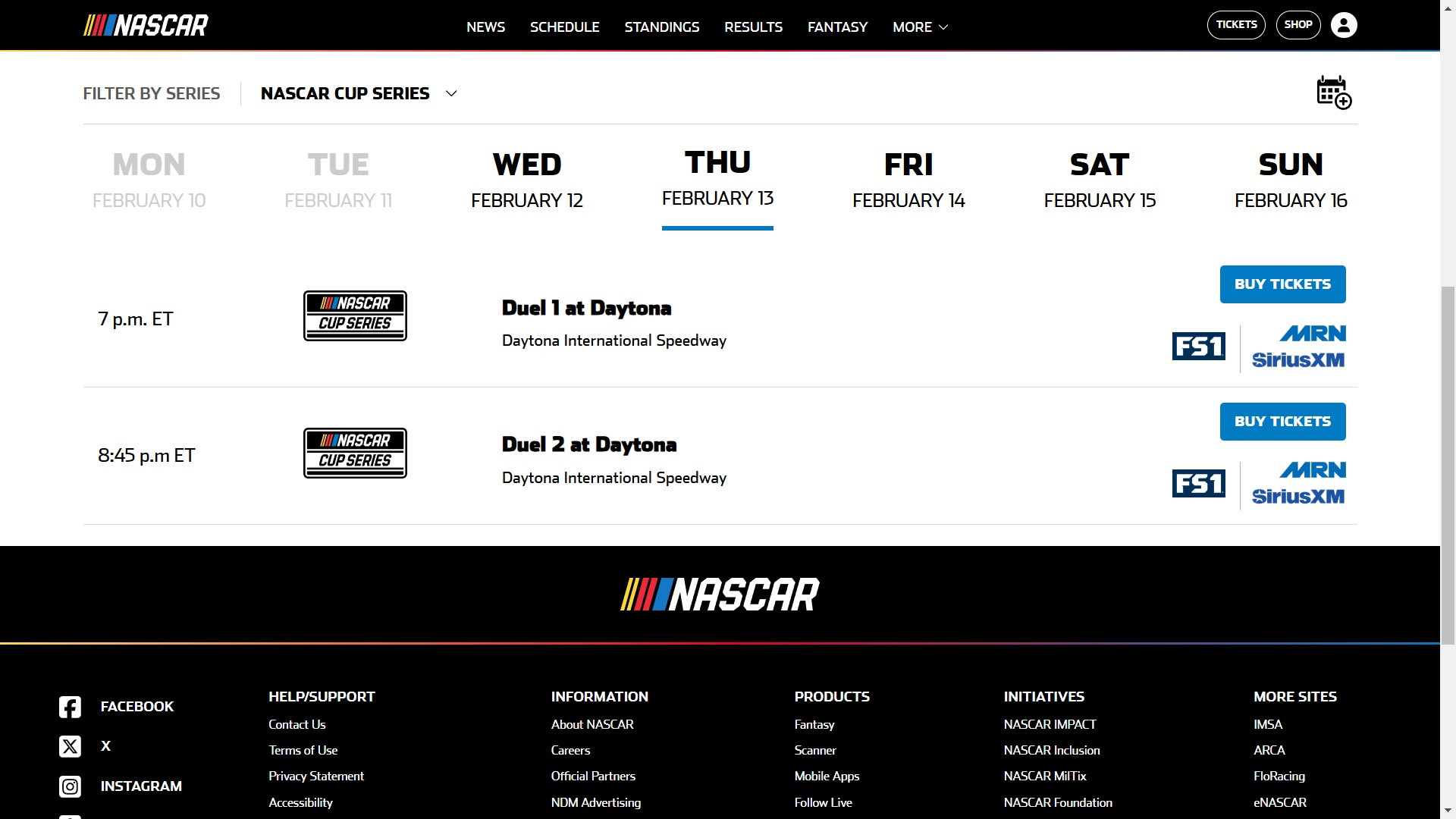Open the Duel 2 at Daytona title

coord(589,444)
